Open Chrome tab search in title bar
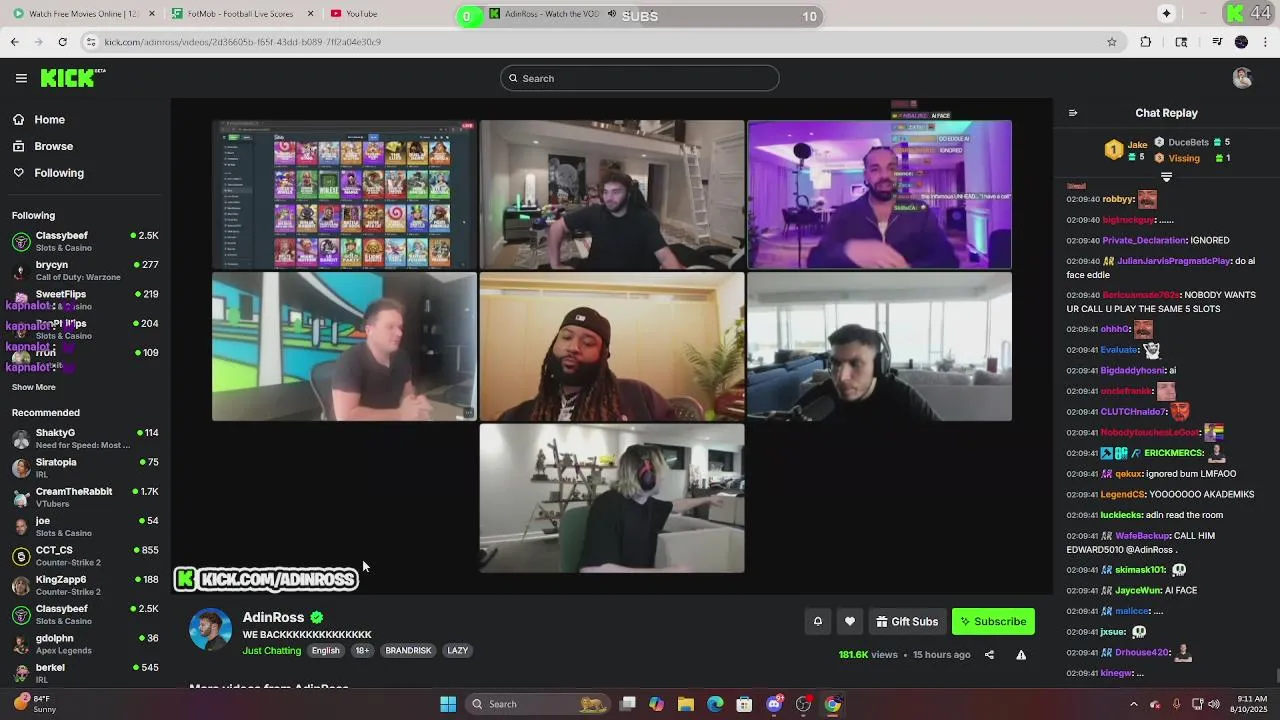Image resolution: width=1280 pixels, height=720 pixels. (x=1166, y=13)
